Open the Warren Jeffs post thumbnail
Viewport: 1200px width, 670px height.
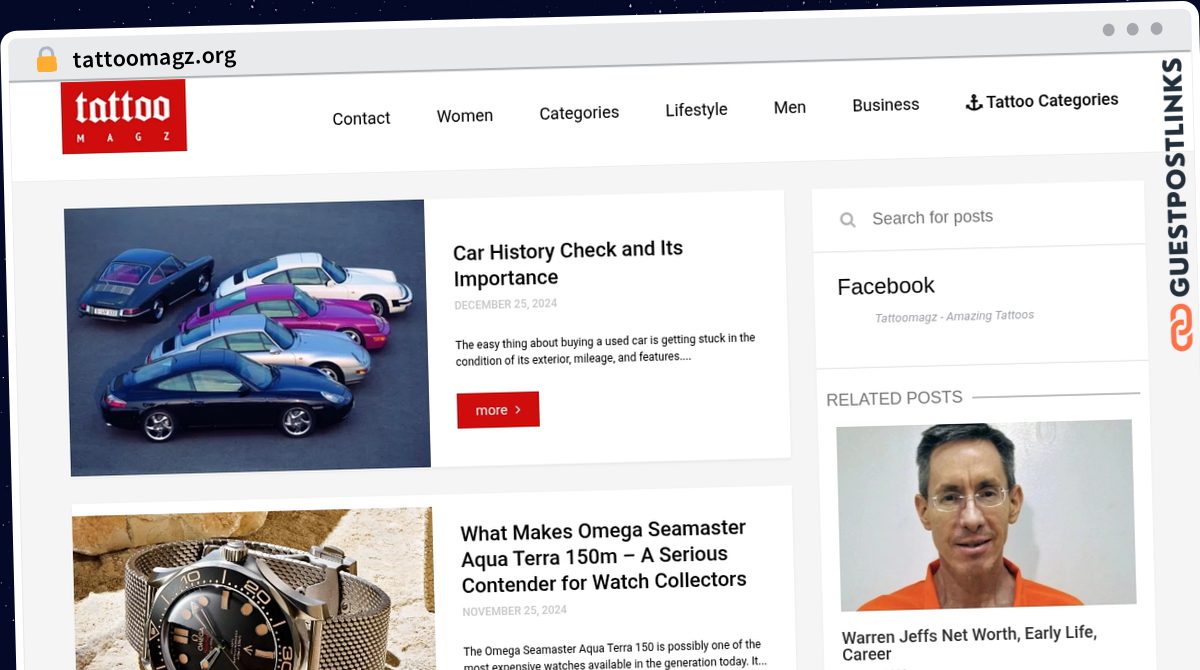986,515
